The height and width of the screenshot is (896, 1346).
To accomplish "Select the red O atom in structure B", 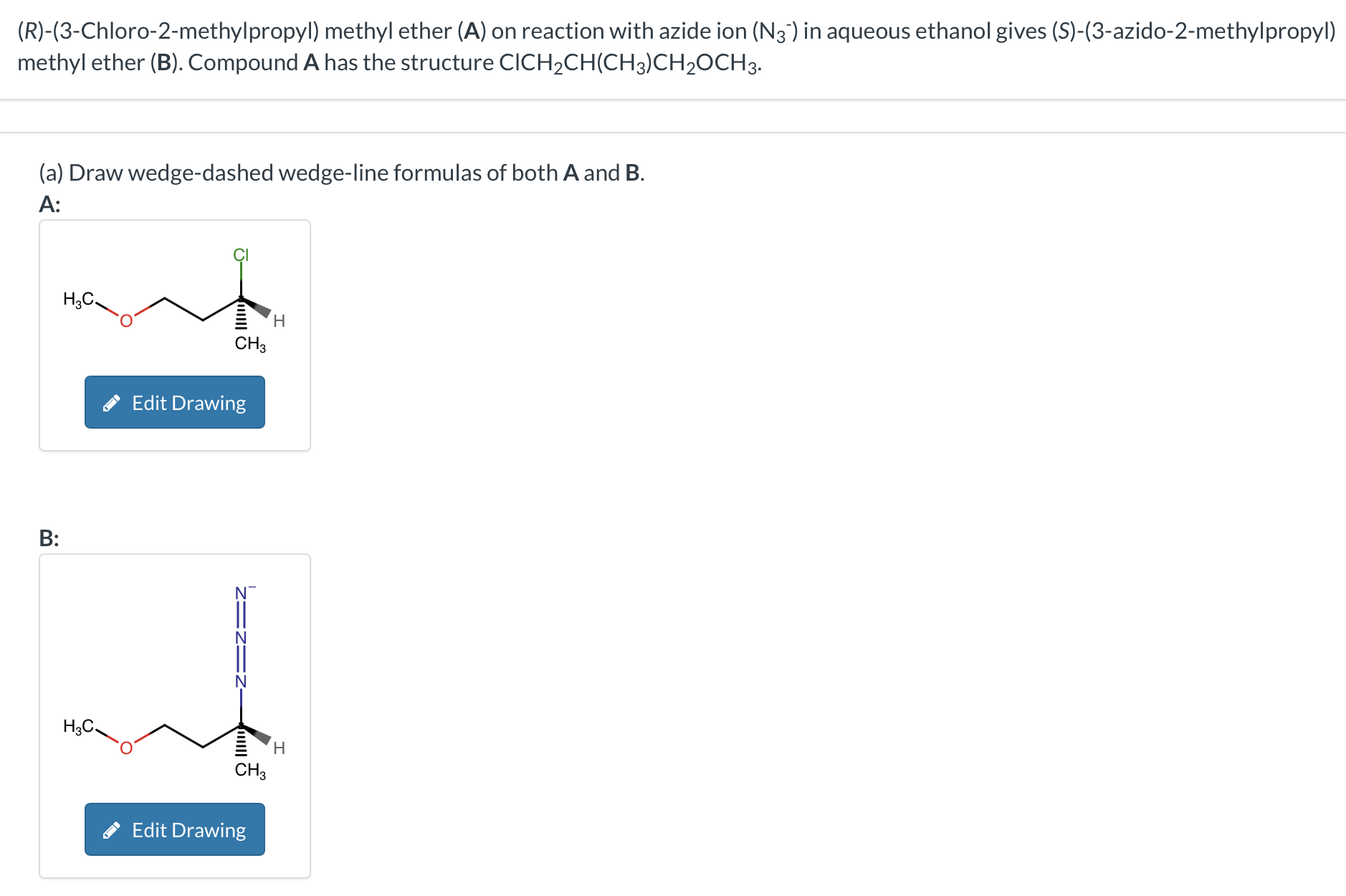I will 126,748.
